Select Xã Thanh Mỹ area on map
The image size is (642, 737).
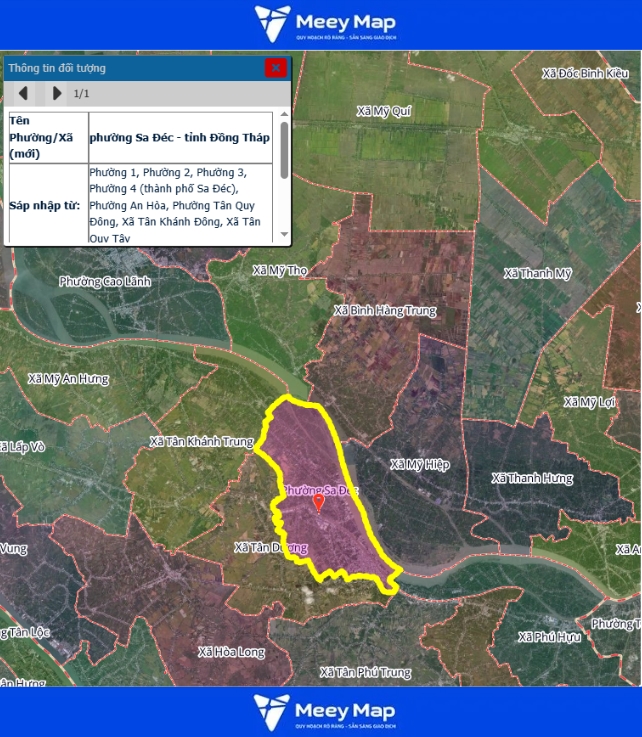click(x=538, y=273)
